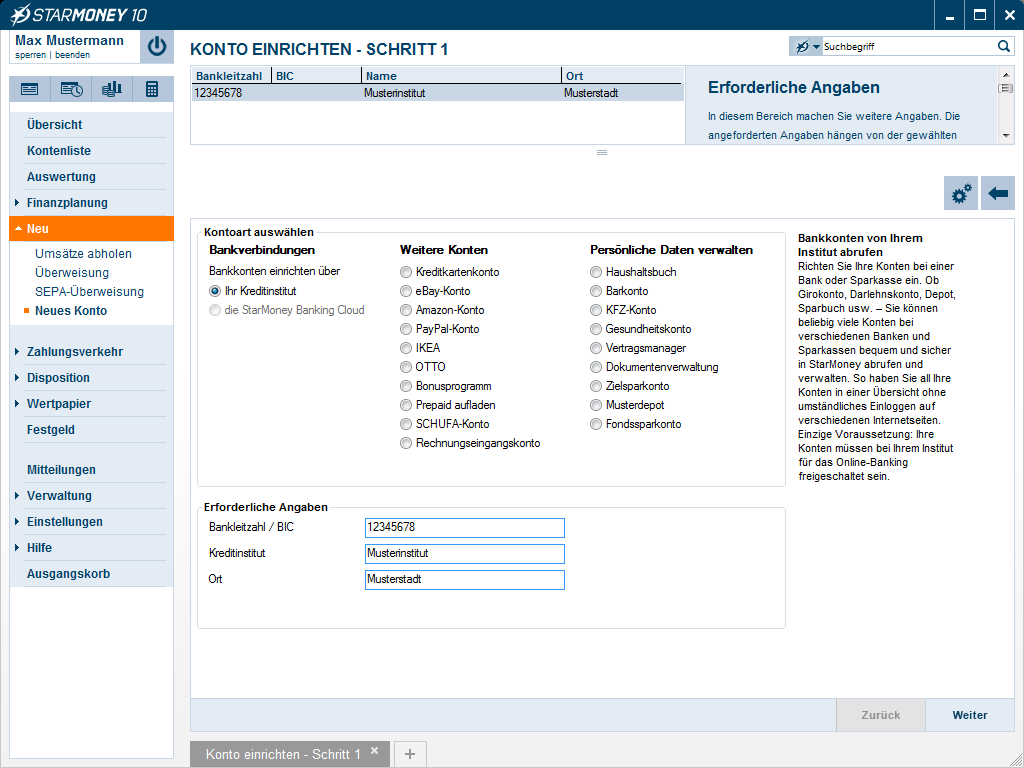Open the coins and bar chart icon
Screen dimensions: 1024x768
(x=111, y=89)
